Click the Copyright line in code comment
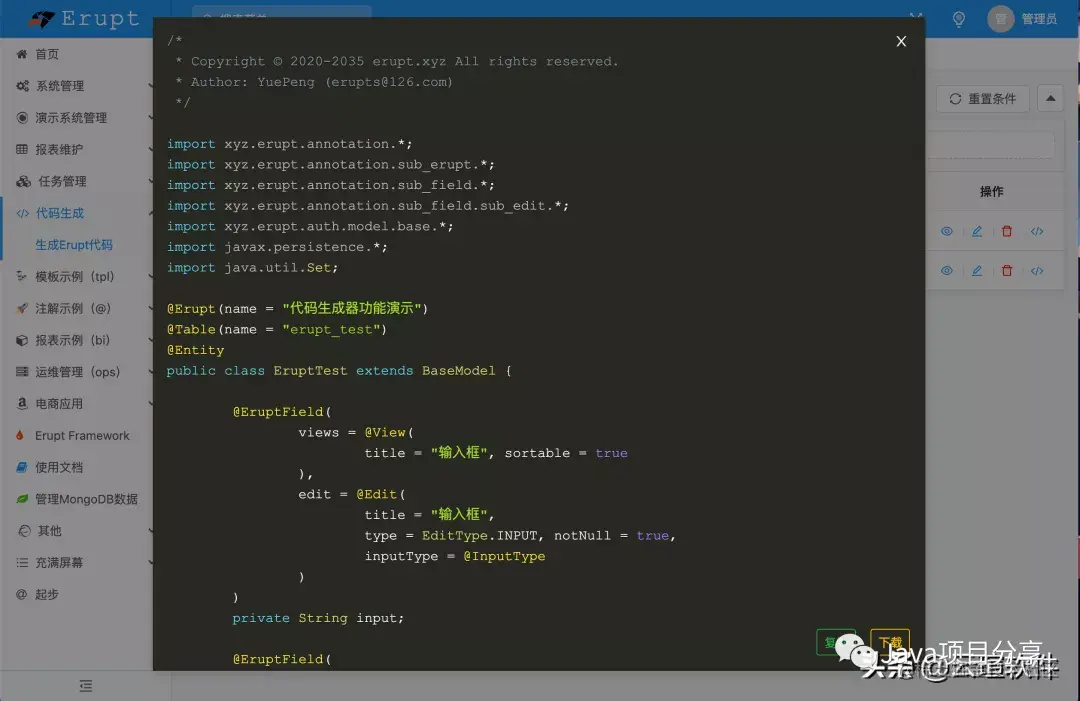 [397, 61]
